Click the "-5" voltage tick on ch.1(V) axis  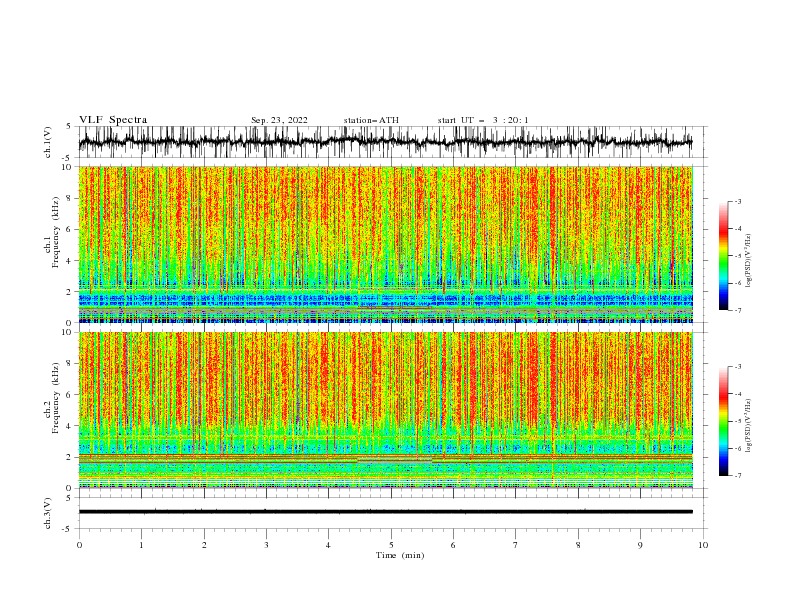click(68, 158)
